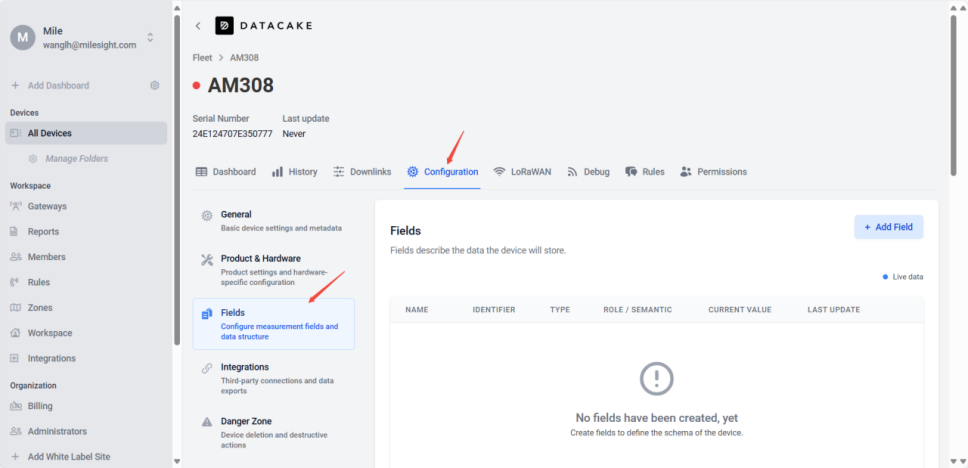Viewport: 968px width, 468px height.
Task: Open Product & Hardware section
Action: pyautogui.click(x=273, y=270)
